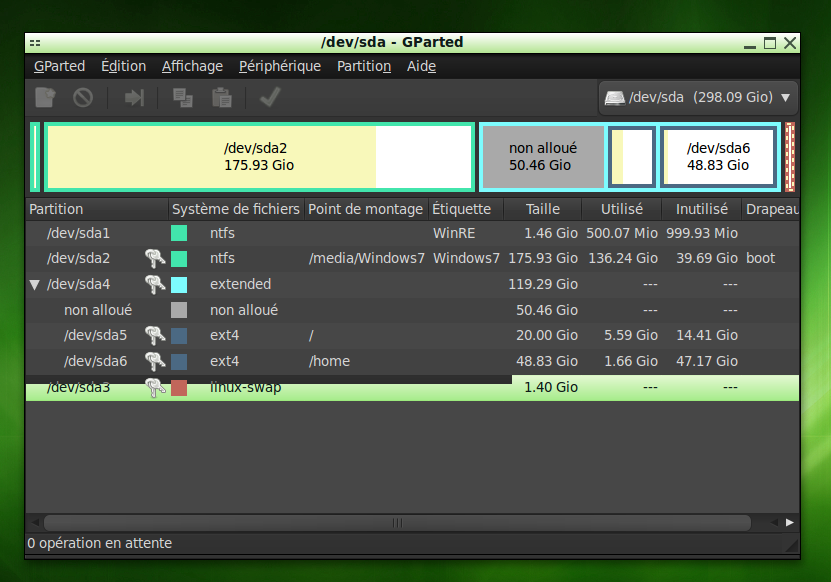The image size is (831, 582).
Task: Collapse the /dev/sda4 extended partition tree
Action: click(x=32, y=284)
